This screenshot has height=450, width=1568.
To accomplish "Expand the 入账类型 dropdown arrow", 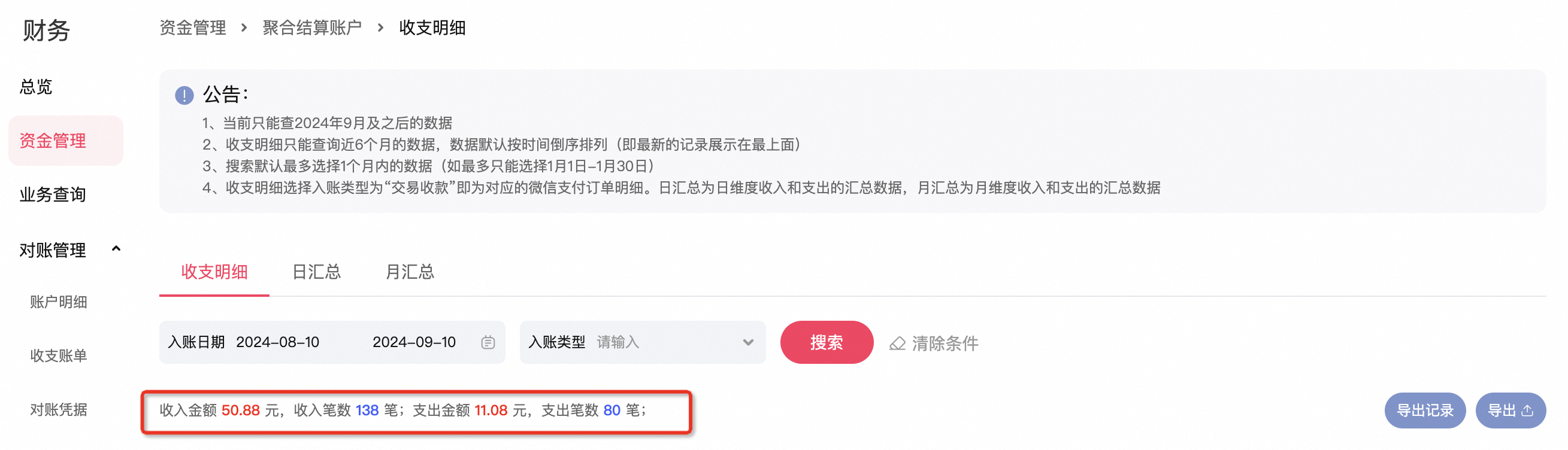I will [x=747, y=342].
